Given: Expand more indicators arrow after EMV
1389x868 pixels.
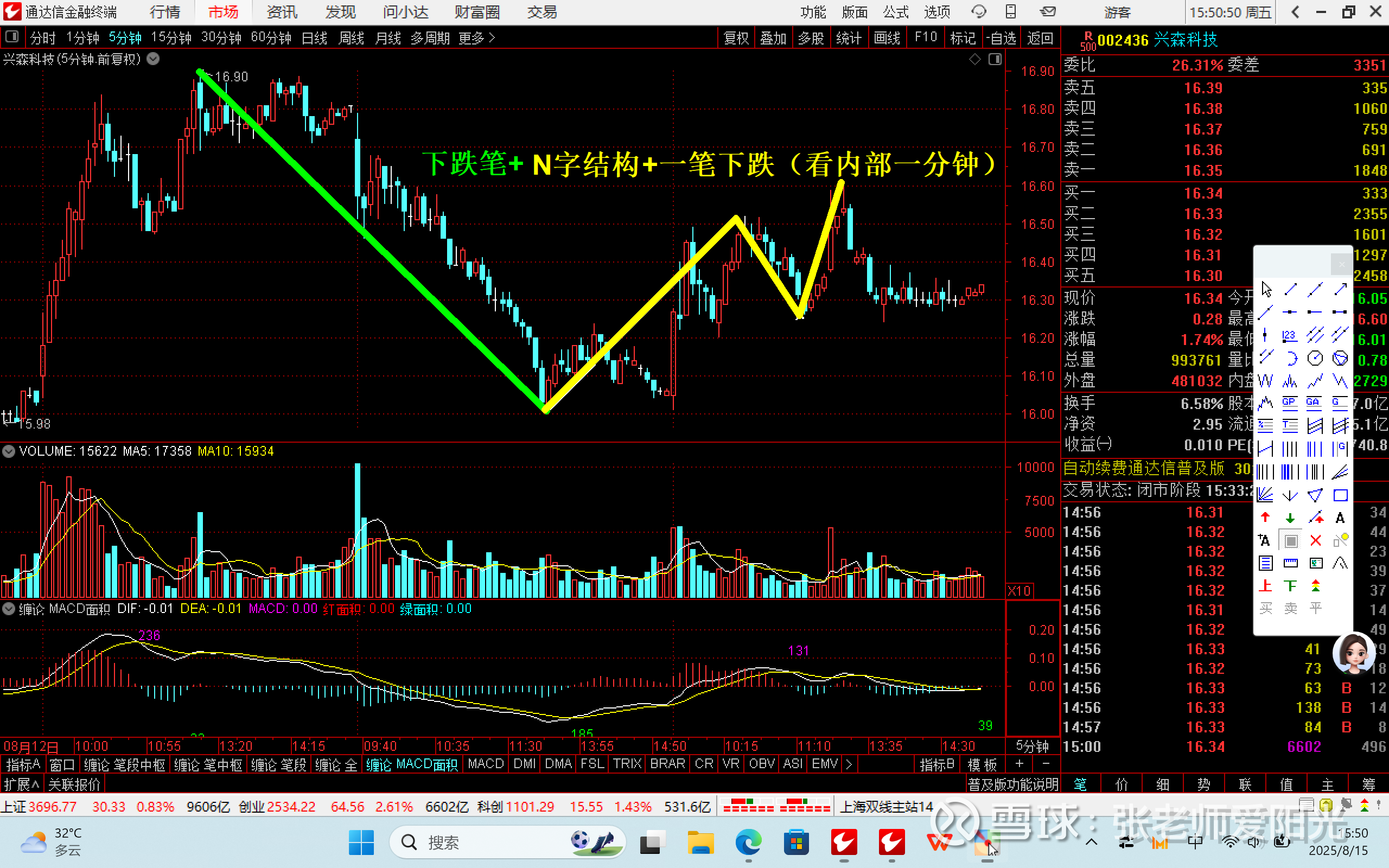Looking at the screenshot, I should pos(849,764).
